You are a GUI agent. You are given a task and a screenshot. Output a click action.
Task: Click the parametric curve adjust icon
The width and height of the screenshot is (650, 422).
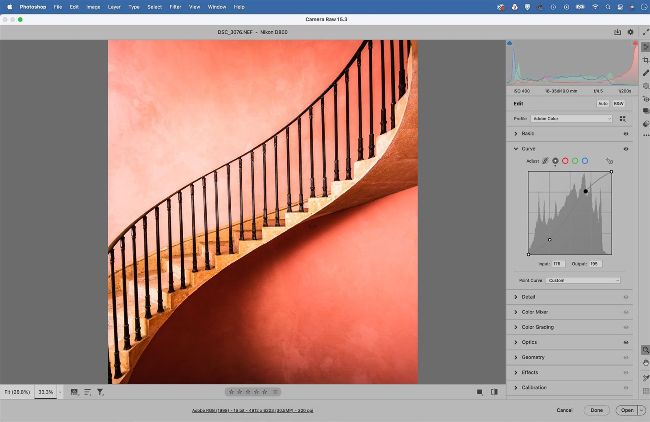pos(546,160)
